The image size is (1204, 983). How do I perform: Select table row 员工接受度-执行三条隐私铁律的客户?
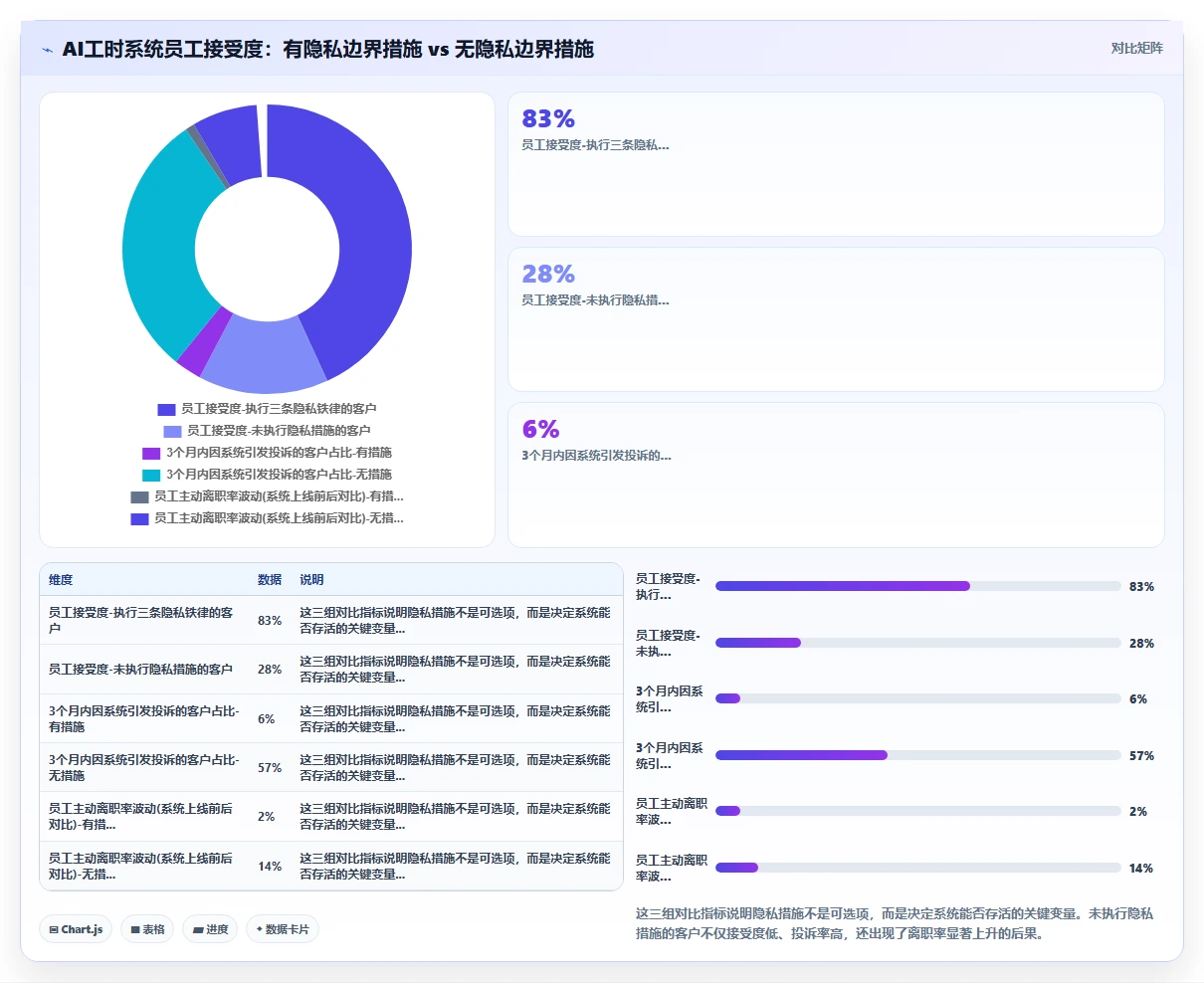tap(331, 620)
